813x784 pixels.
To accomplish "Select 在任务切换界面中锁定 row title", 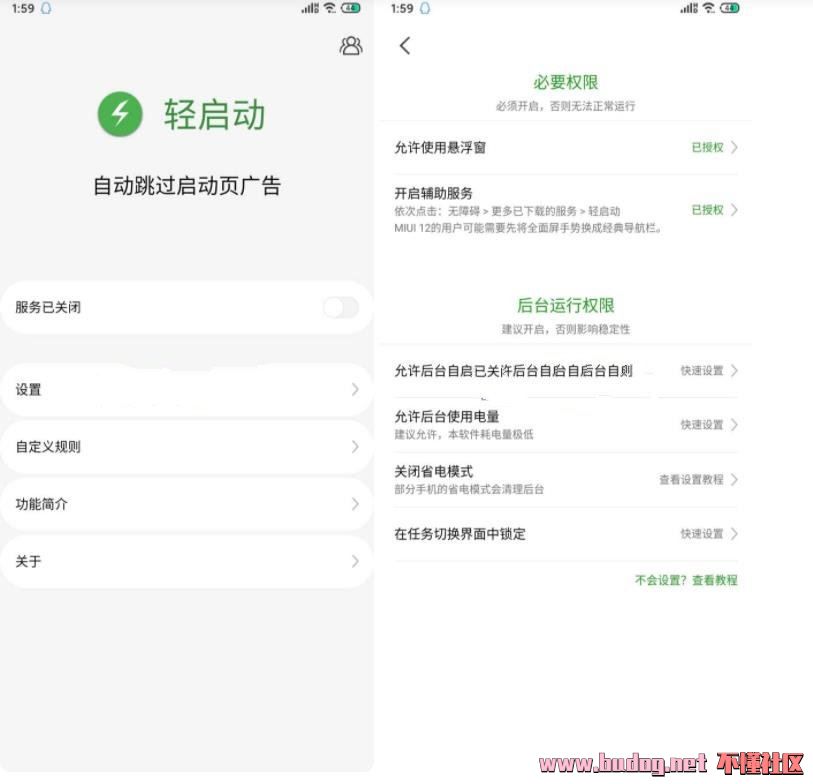I will coord(460,534).
